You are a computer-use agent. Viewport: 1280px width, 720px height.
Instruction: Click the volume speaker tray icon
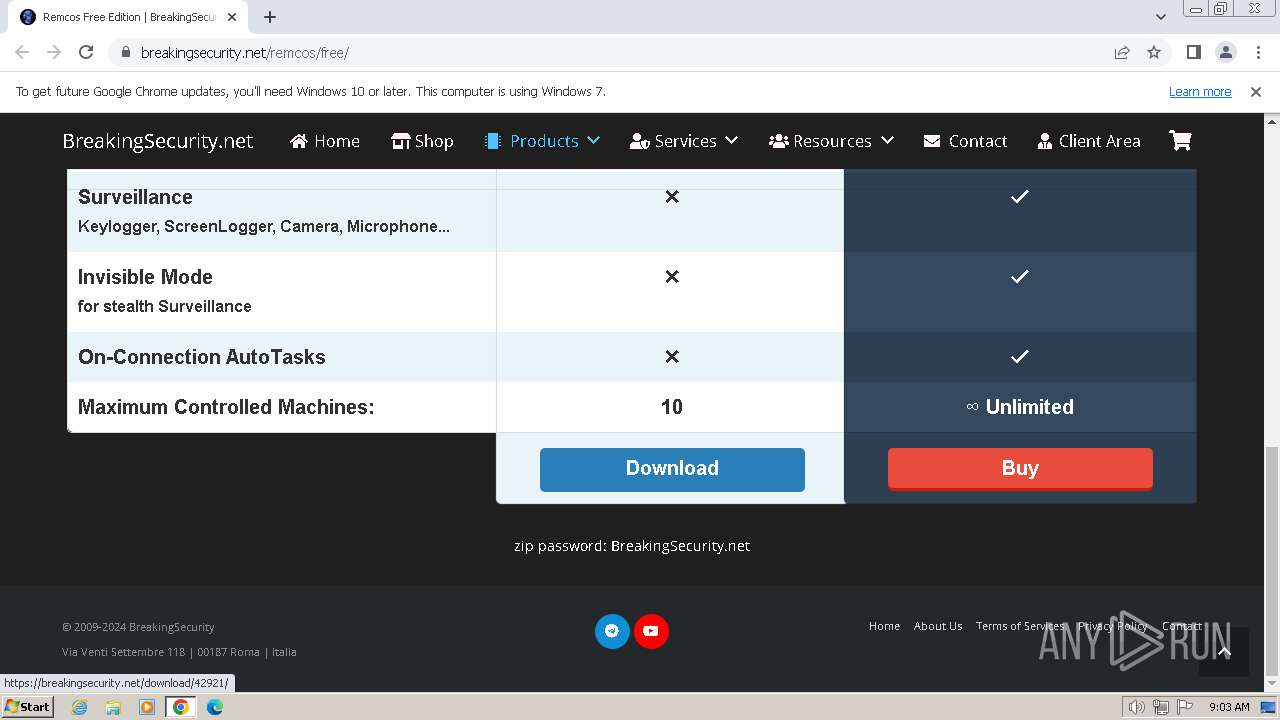[x=1137, y=707]
